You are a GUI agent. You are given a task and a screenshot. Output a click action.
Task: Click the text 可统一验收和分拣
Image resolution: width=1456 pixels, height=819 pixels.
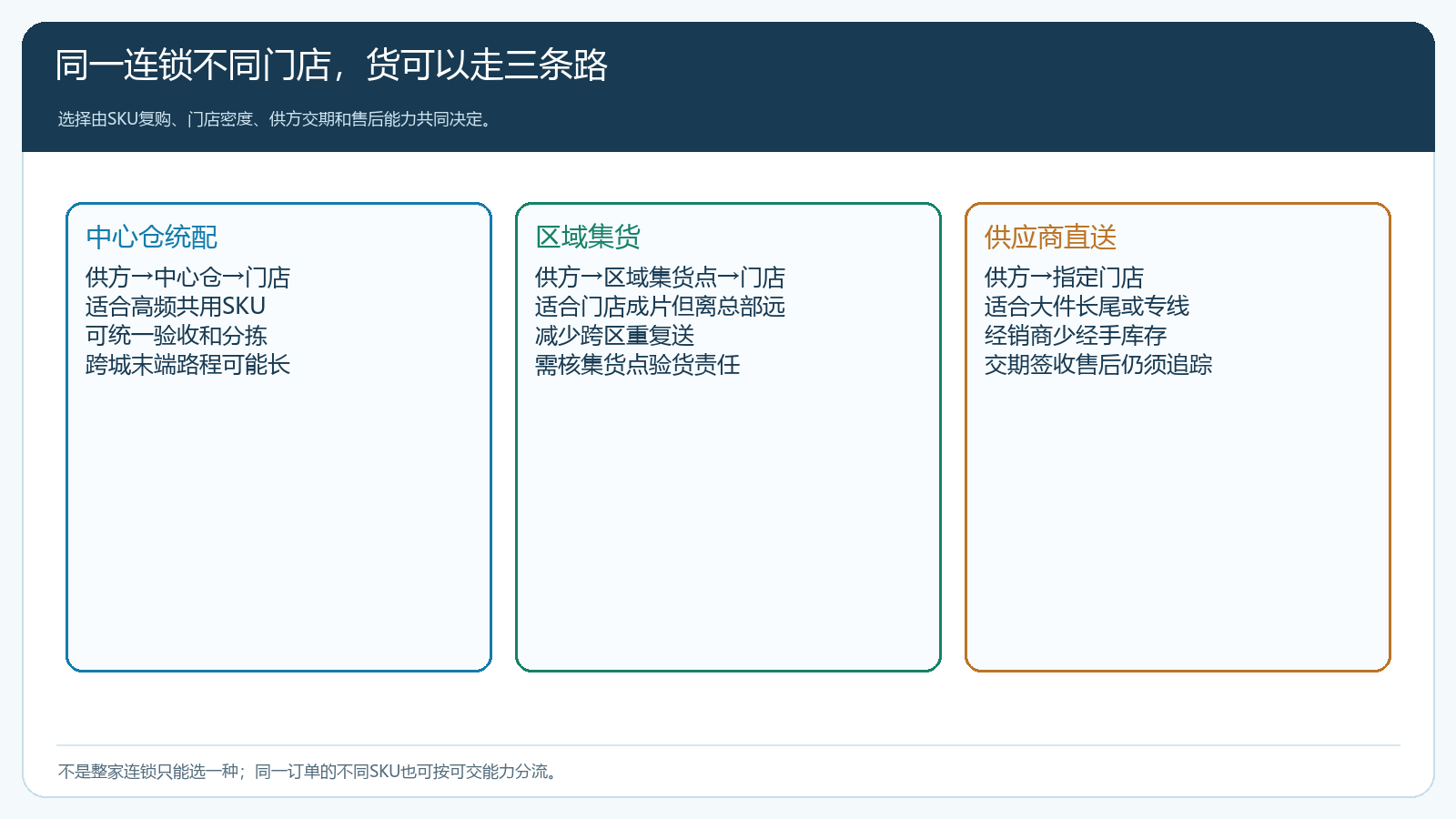(177, 335)
